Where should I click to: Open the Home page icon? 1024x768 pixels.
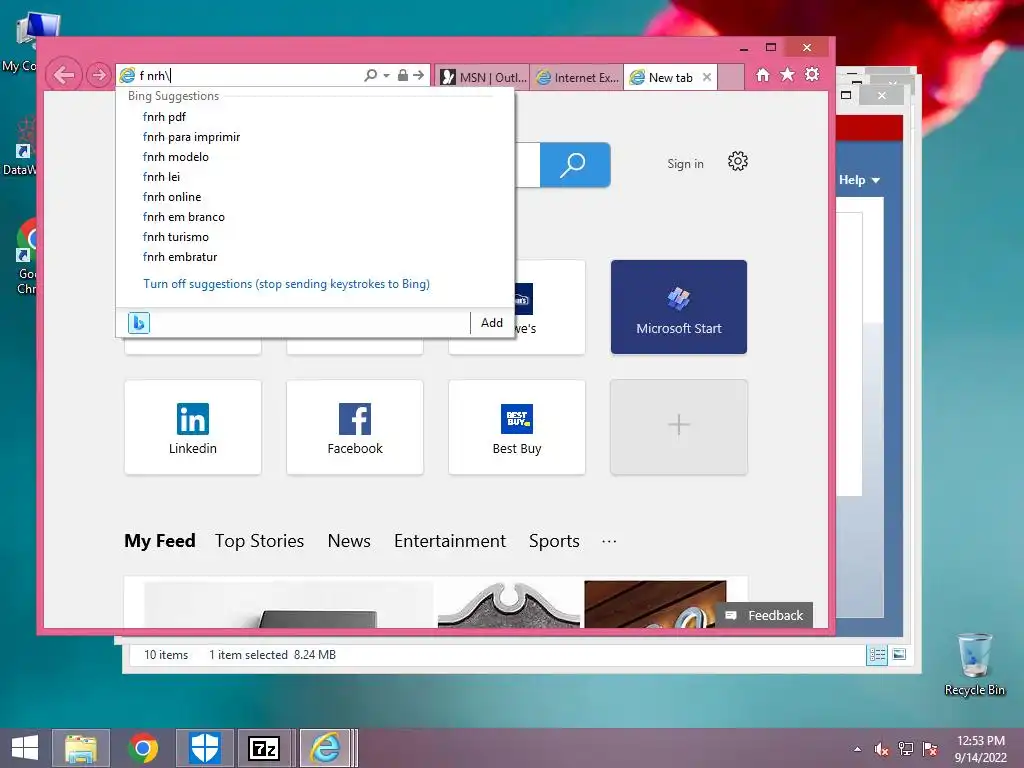point(763,75)
